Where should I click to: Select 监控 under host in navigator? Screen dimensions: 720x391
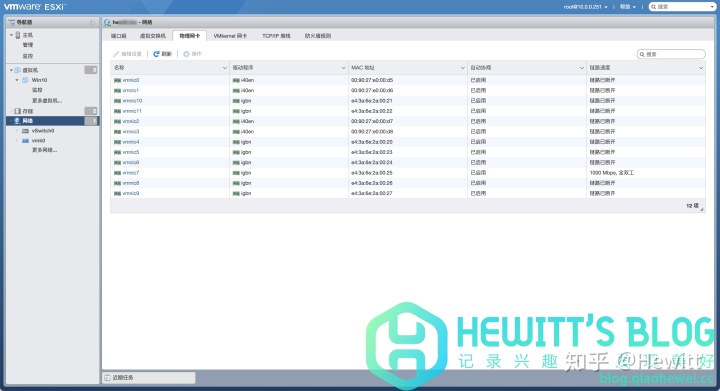point(28,56)
